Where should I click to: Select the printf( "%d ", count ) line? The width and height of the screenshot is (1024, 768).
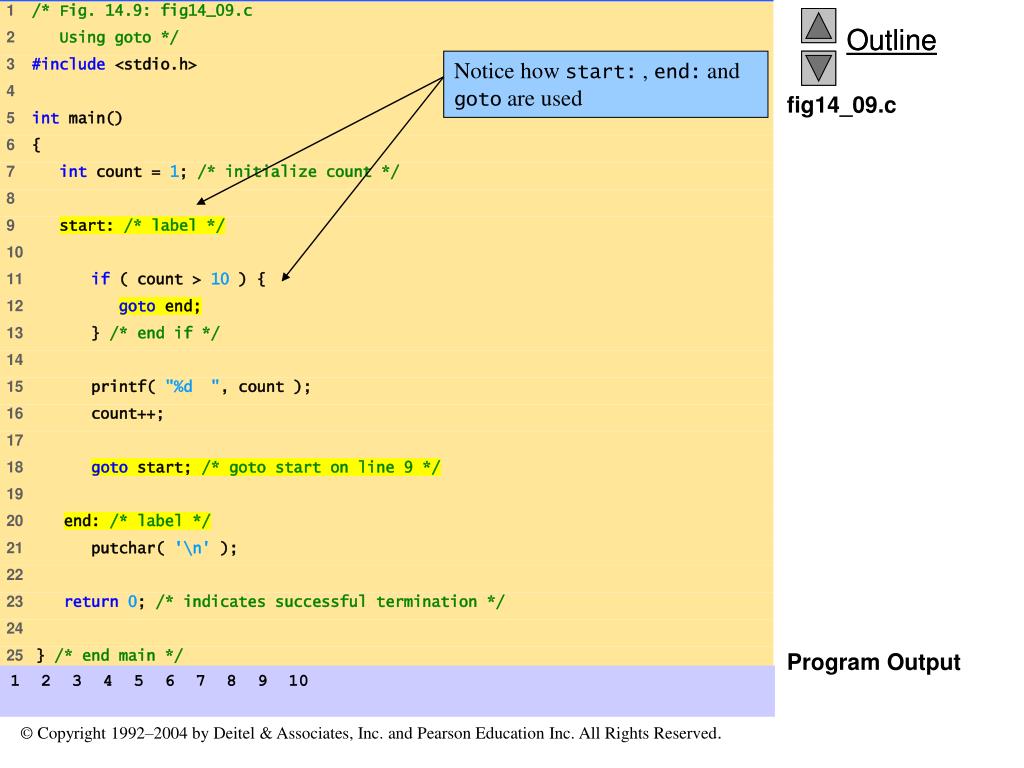click(x=200, y=387)
